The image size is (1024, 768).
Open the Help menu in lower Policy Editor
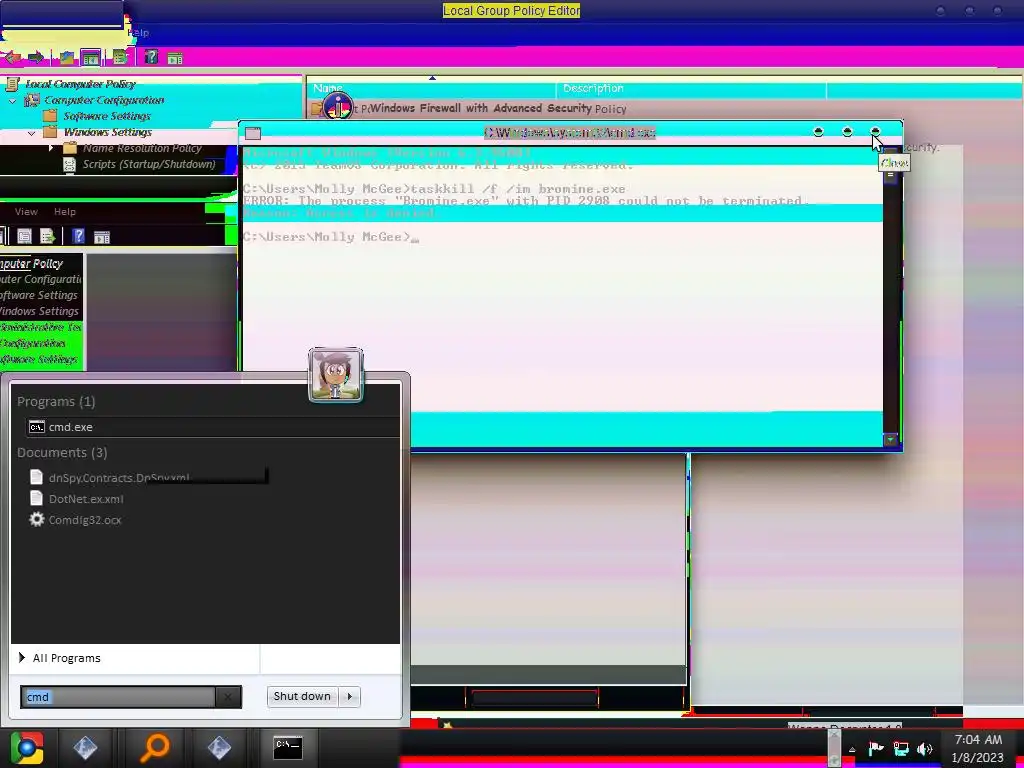click(65, 212)
